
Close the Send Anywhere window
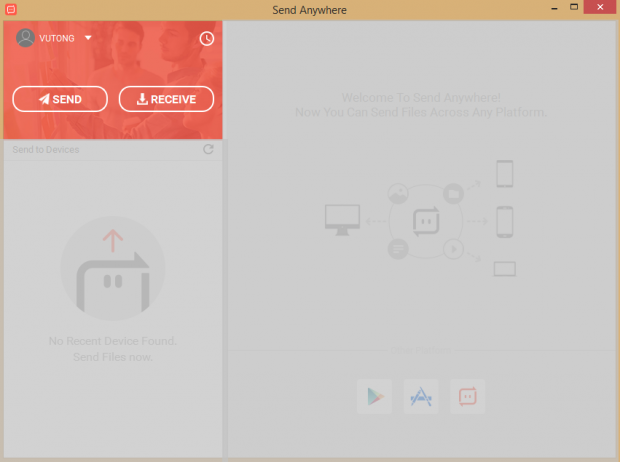[600, 8]
